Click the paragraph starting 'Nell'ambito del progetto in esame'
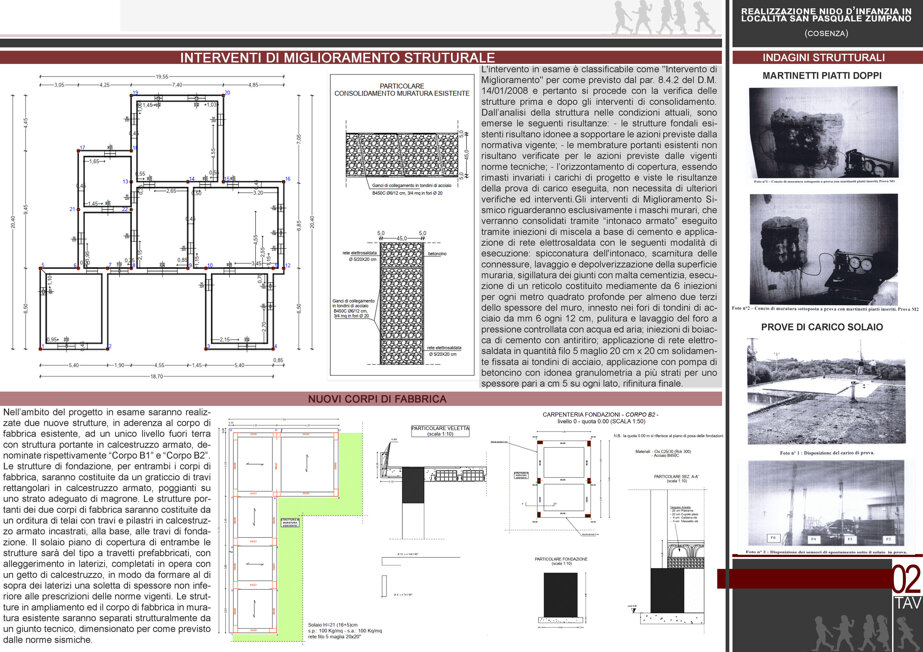Image resolution: width=923 pixels, height=652 pixels. point(107,526)
